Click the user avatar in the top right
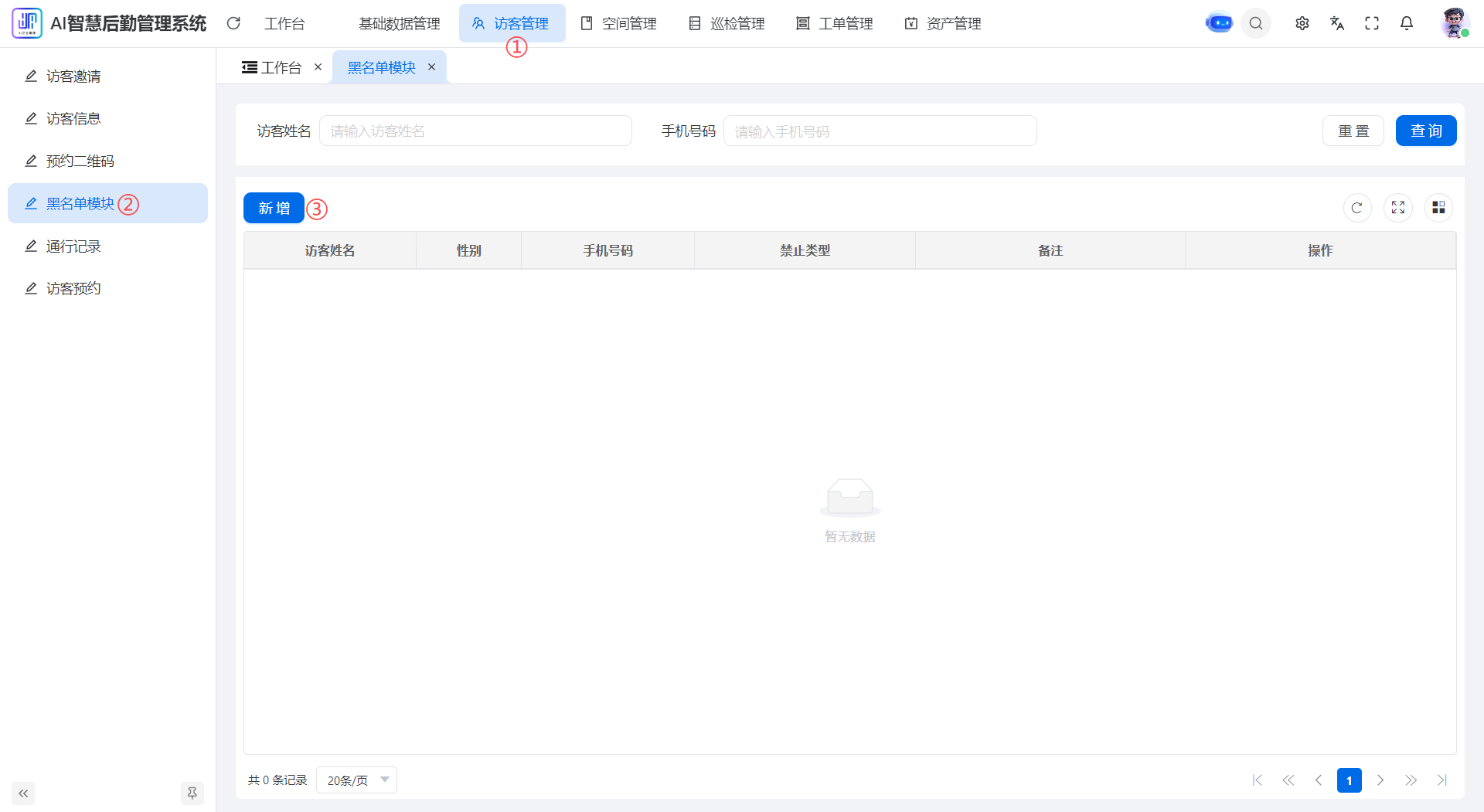The image size is (1484, 812). pos(1454,23)
